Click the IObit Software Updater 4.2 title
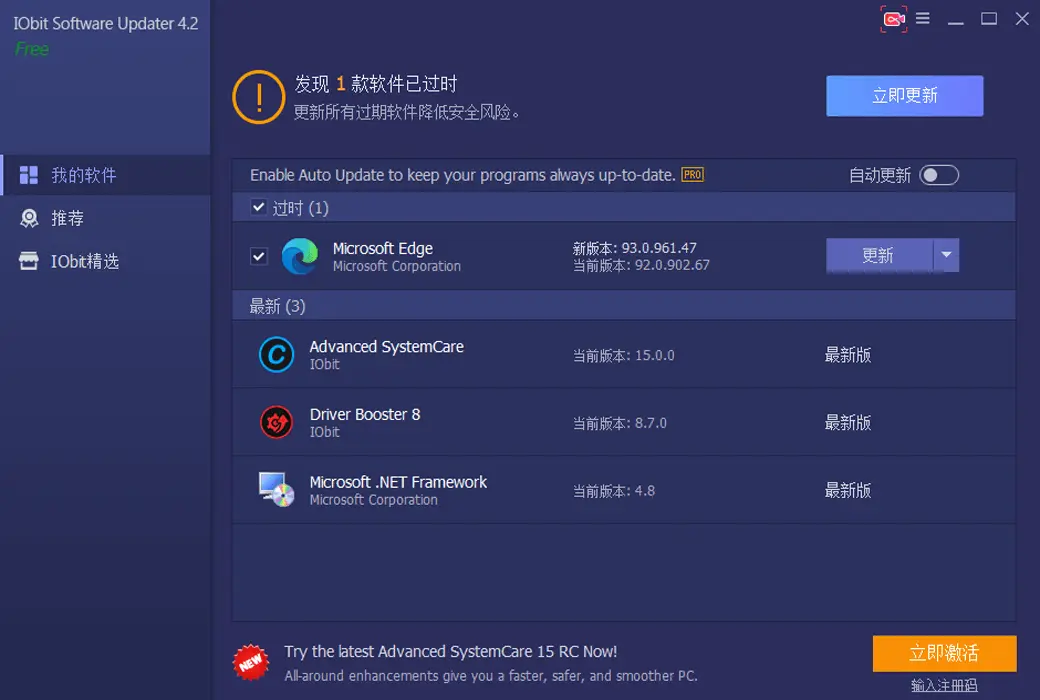Image resolution: width=1040 pixels, height=700 pixels. (105, 23)
